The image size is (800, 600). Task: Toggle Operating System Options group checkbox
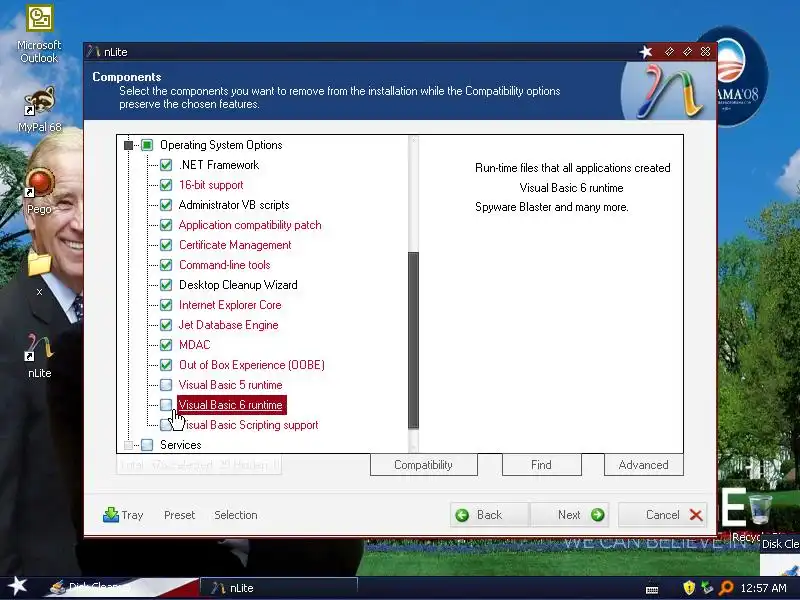click(147, 145)
